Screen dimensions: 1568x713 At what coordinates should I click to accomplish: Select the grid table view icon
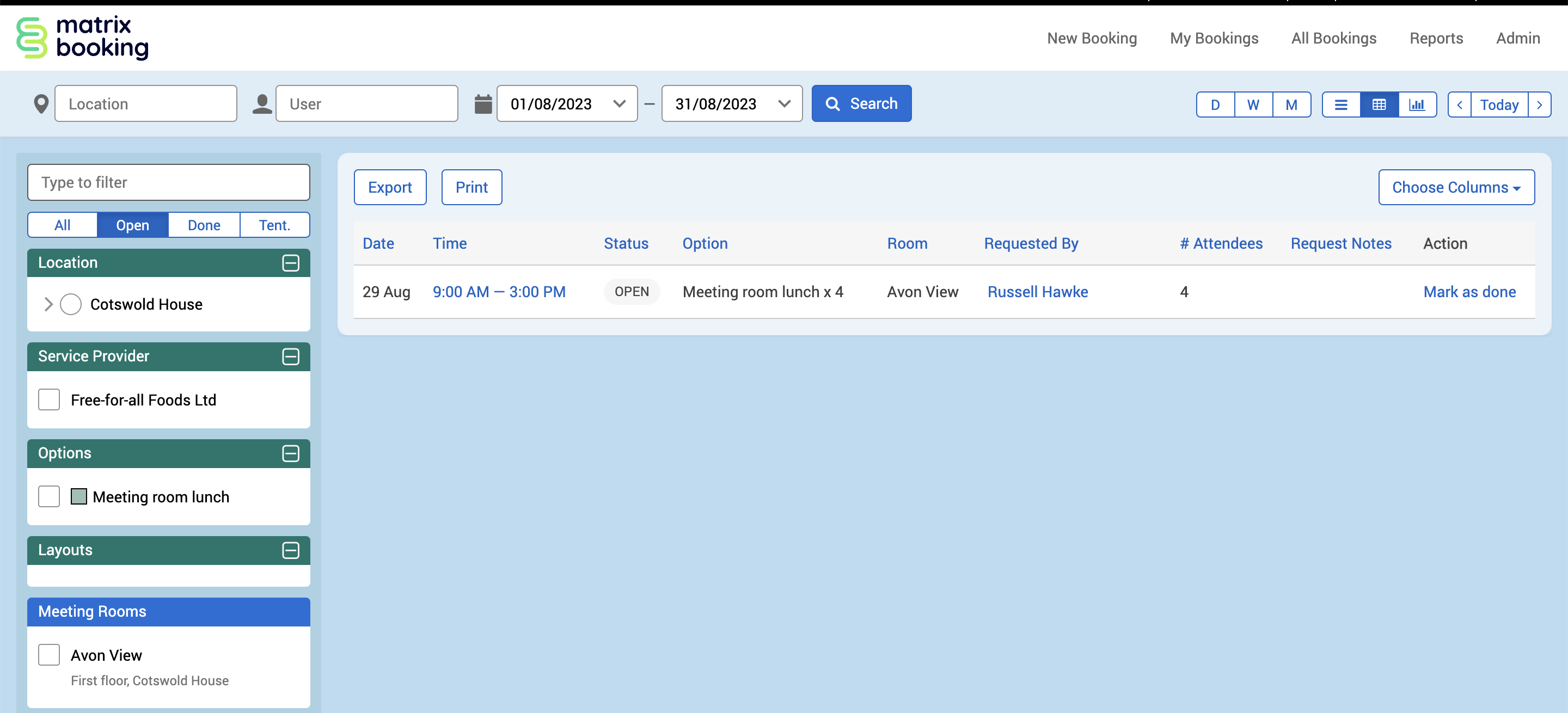[1379, 105]
